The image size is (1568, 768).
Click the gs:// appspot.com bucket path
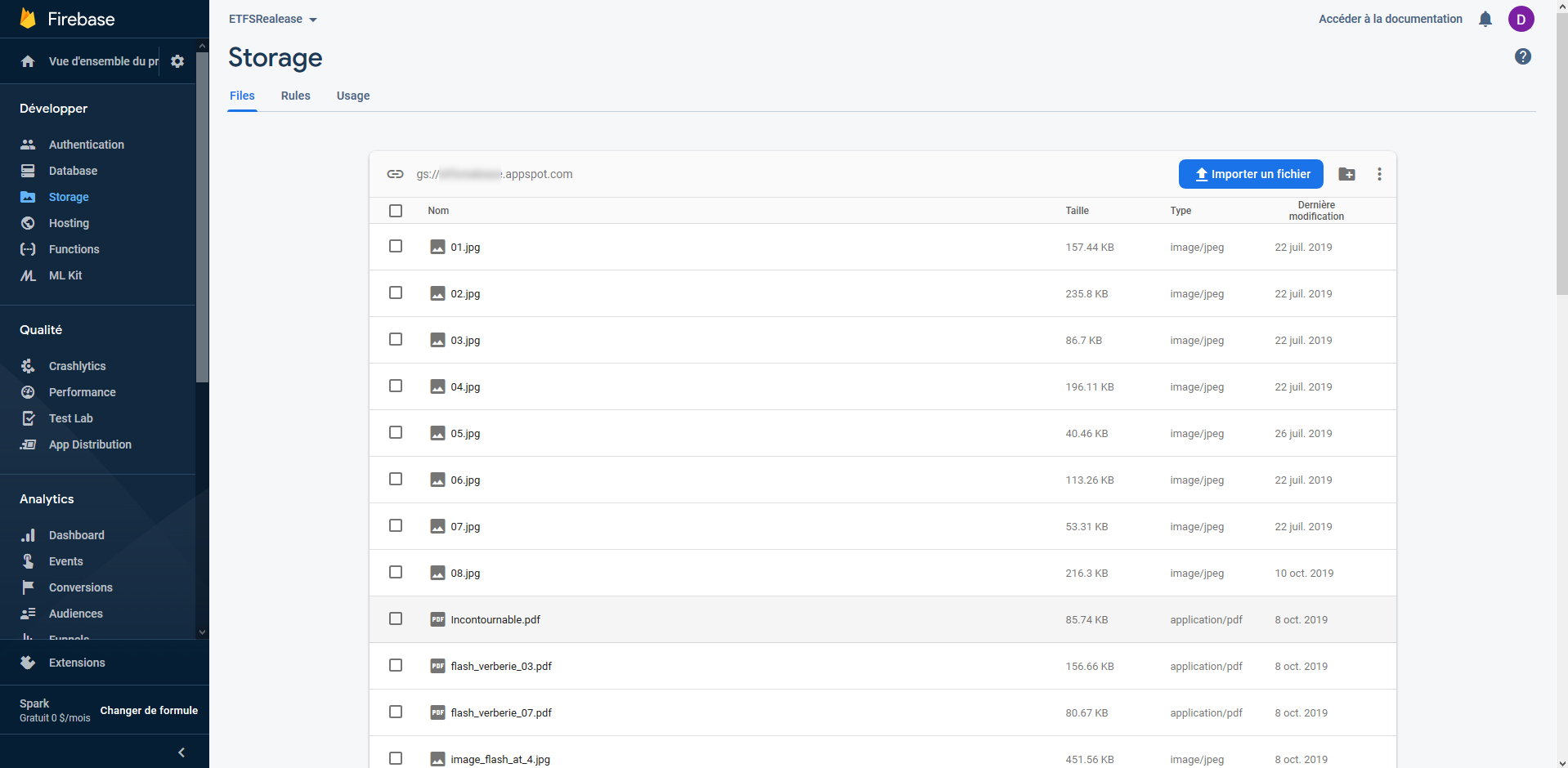click(x=495, y=174)
